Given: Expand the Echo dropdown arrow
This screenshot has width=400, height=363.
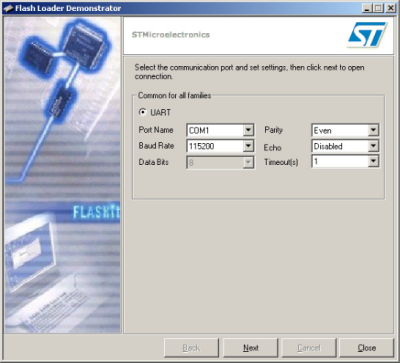Looking at the screenshot, I should 373,146.
